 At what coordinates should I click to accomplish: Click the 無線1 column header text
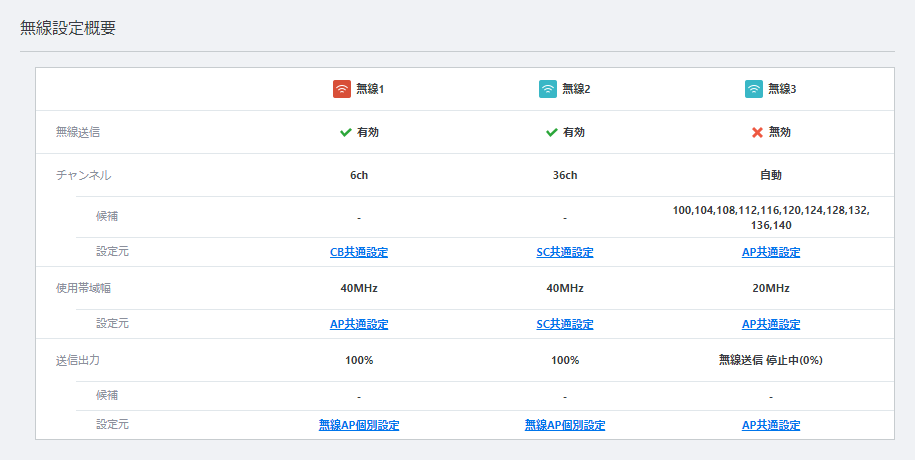pos(370,89)
